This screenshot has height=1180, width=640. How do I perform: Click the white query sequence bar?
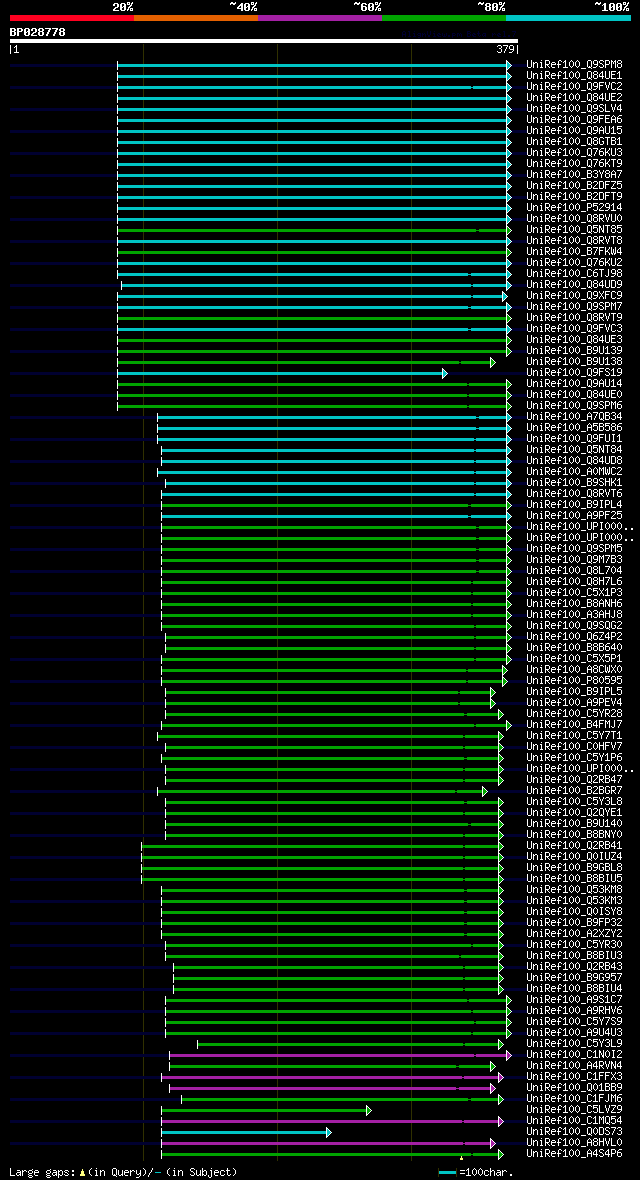pos(264,41)
